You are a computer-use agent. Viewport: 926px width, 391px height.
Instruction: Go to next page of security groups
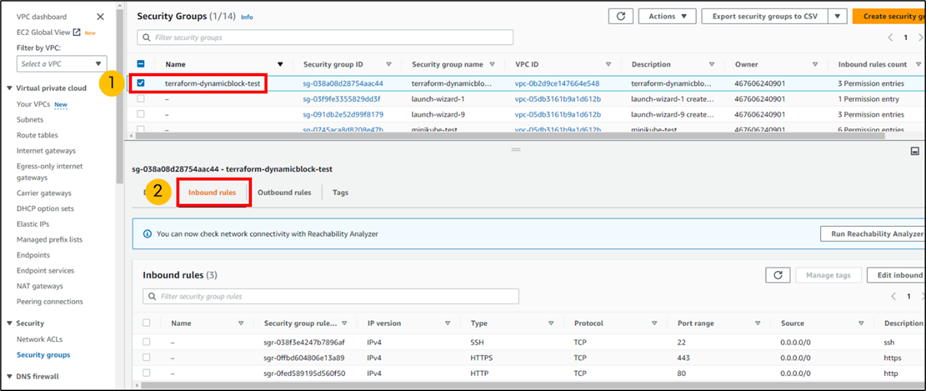coord(921,37)
